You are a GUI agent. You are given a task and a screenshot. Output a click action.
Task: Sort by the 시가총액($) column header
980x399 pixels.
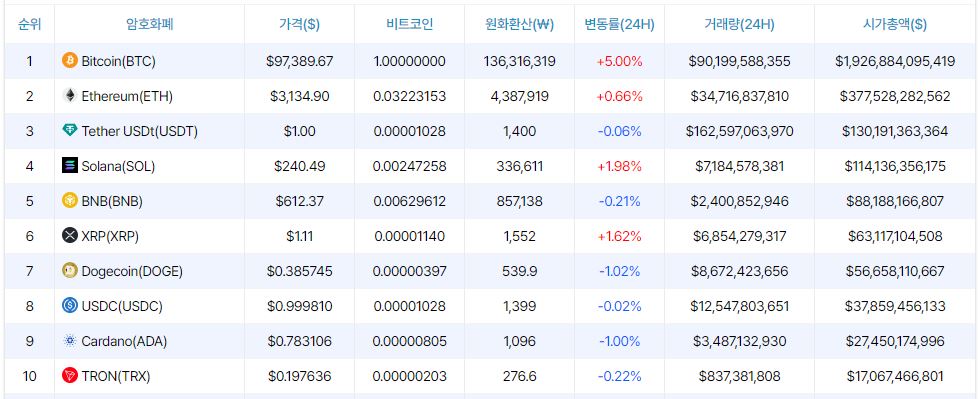[x=895, y=24]
